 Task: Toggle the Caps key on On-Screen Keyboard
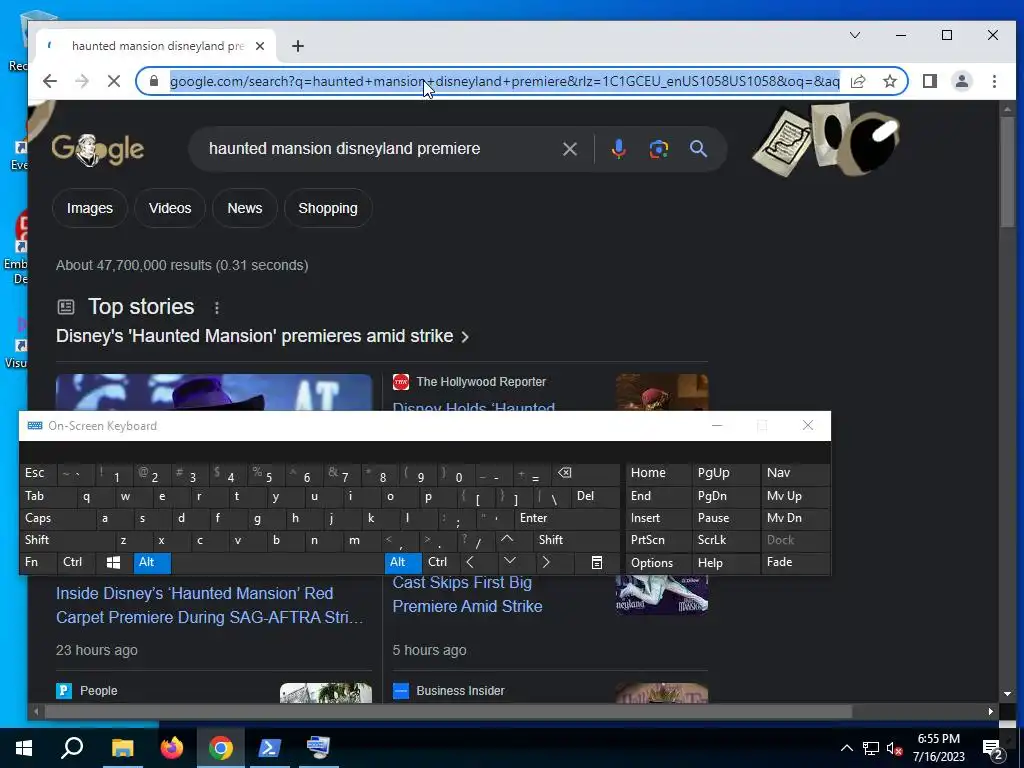57,519
